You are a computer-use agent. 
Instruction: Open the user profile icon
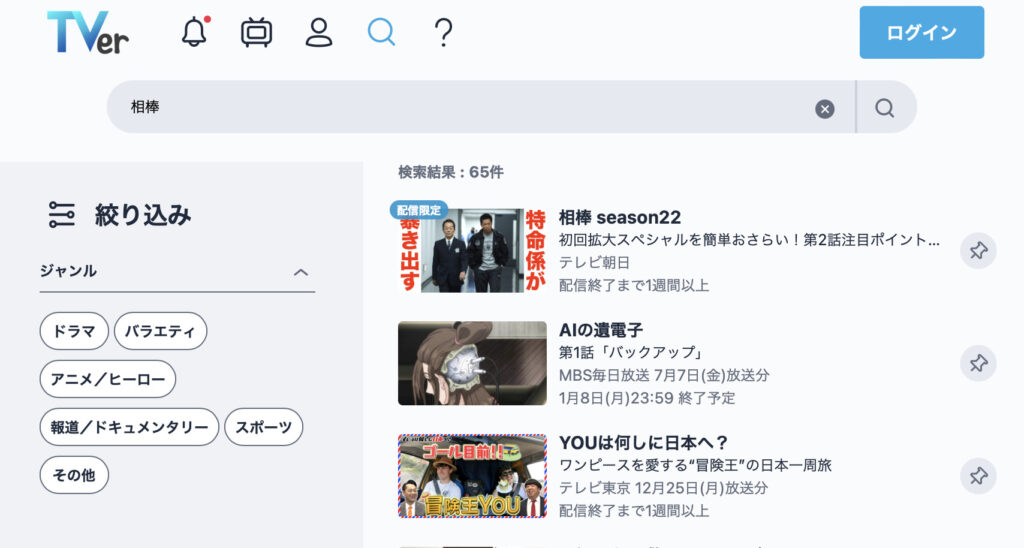318,33
